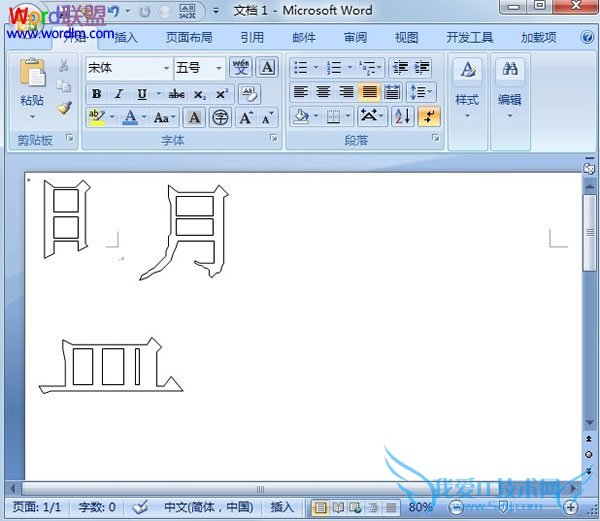Toggle justify alignment
The width and height of the screenshot is (600, 521).
click(369, 92)
